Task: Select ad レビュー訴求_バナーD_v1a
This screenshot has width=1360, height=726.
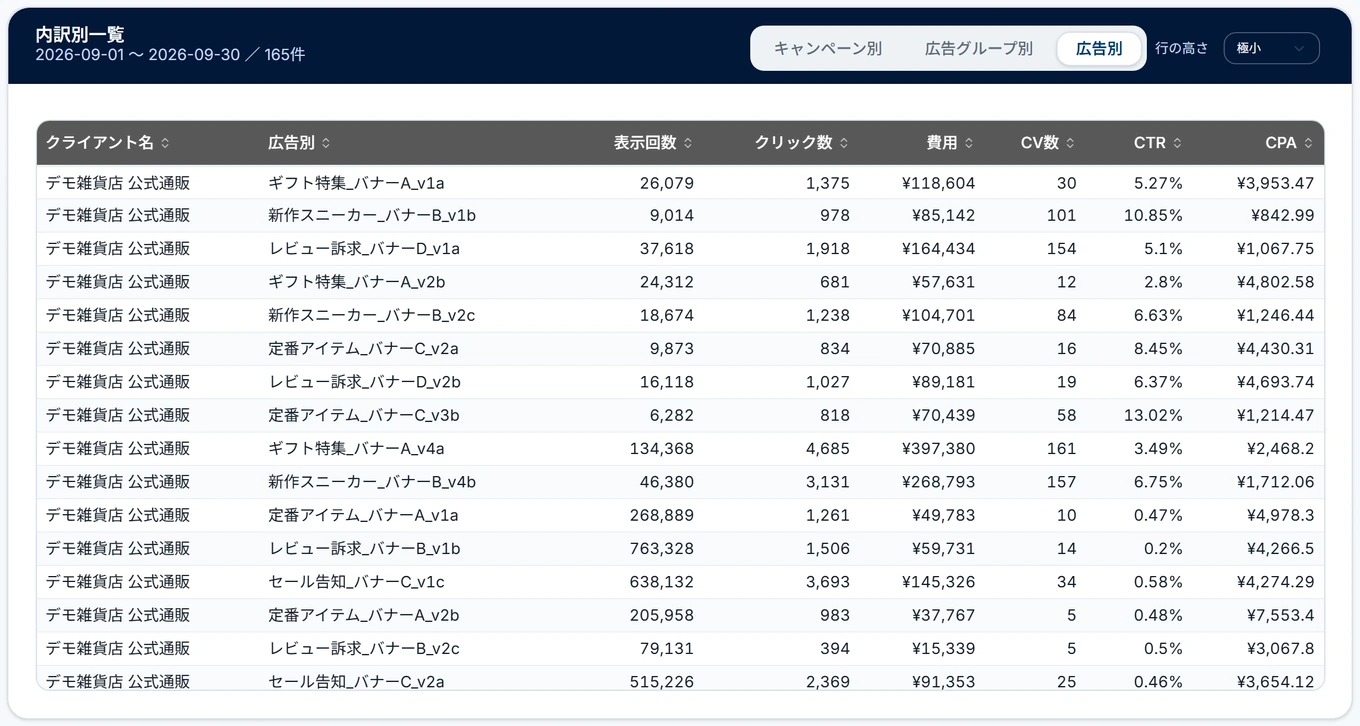Action: point(364,249)
